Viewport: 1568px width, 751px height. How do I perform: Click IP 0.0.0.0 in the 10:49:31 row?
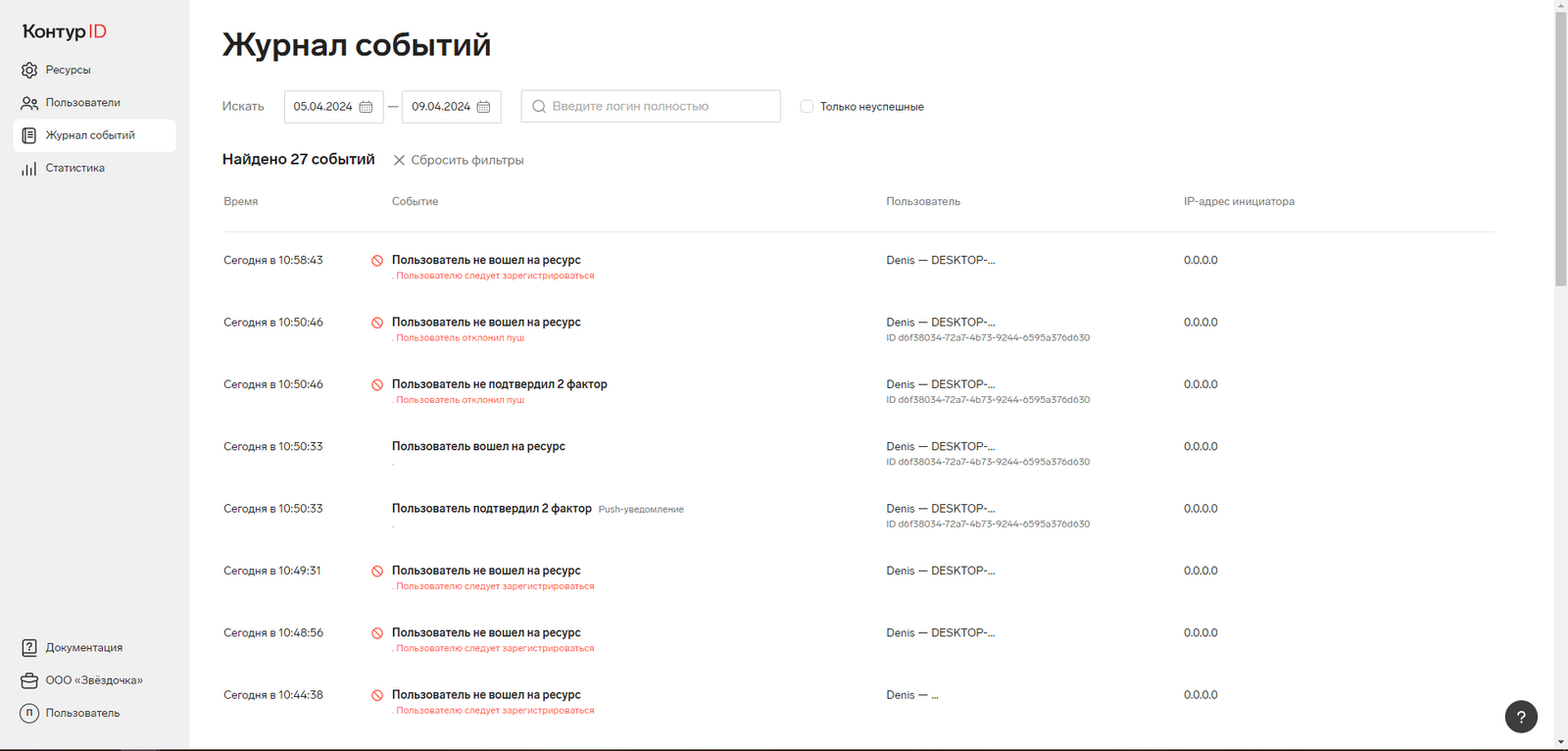[1200, 571]
